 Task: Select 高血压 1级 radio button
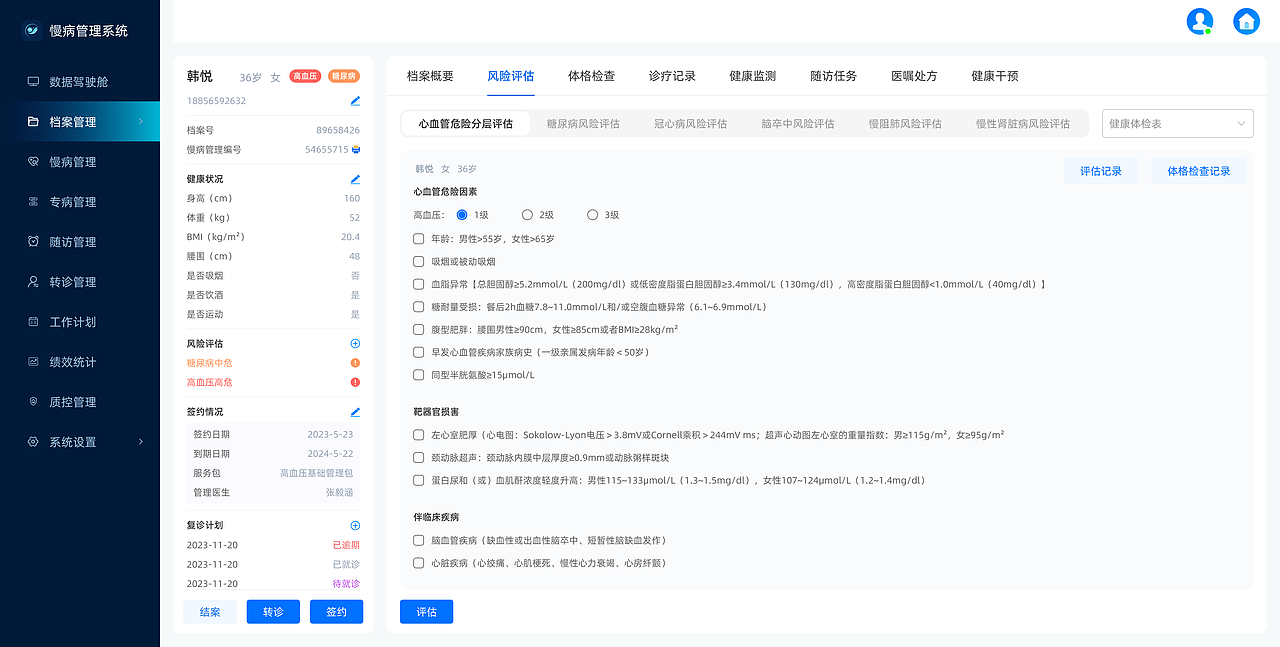click(x=462, y=215)
